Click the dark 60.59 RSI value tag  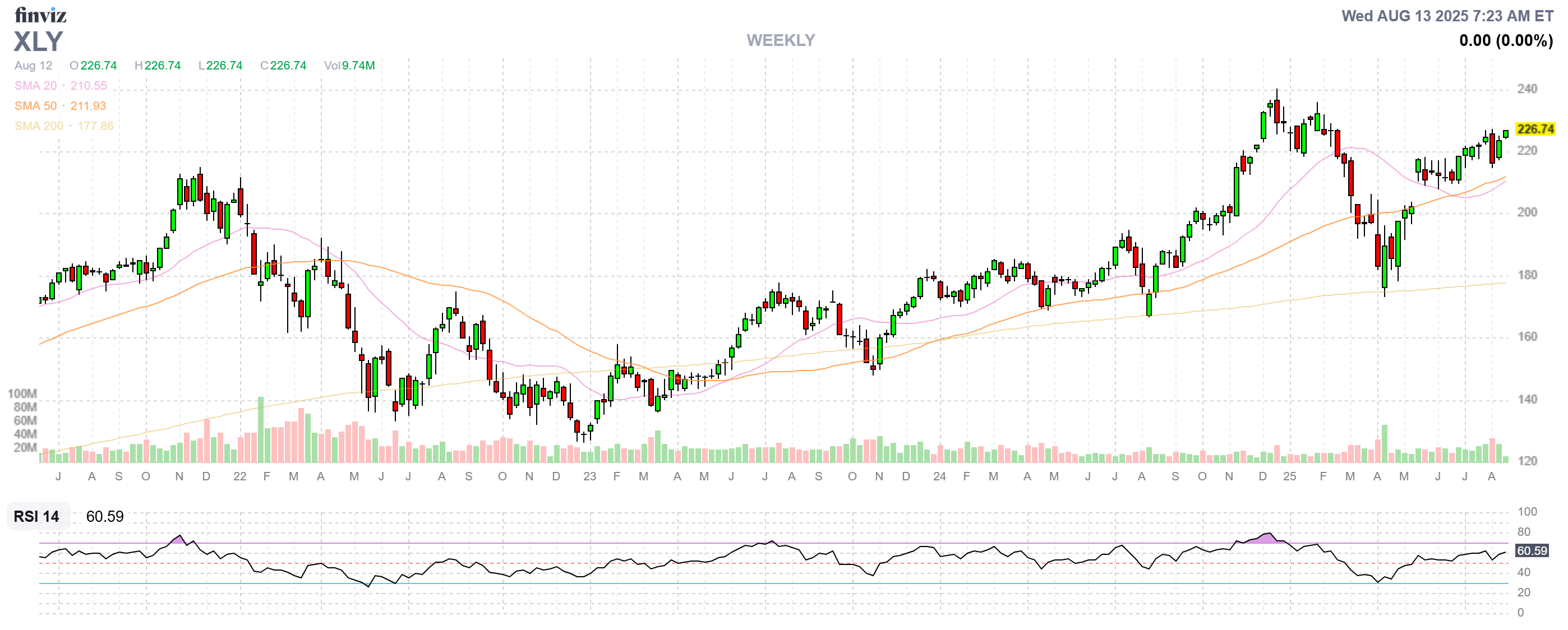click(x=1531, y=550)
